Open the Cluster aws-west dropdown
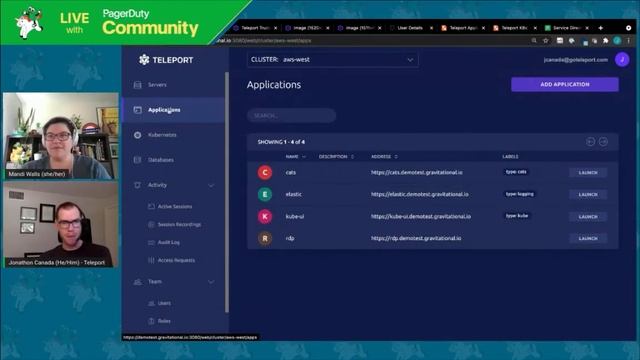Viewport: 640px width, 360px height. 332,60
